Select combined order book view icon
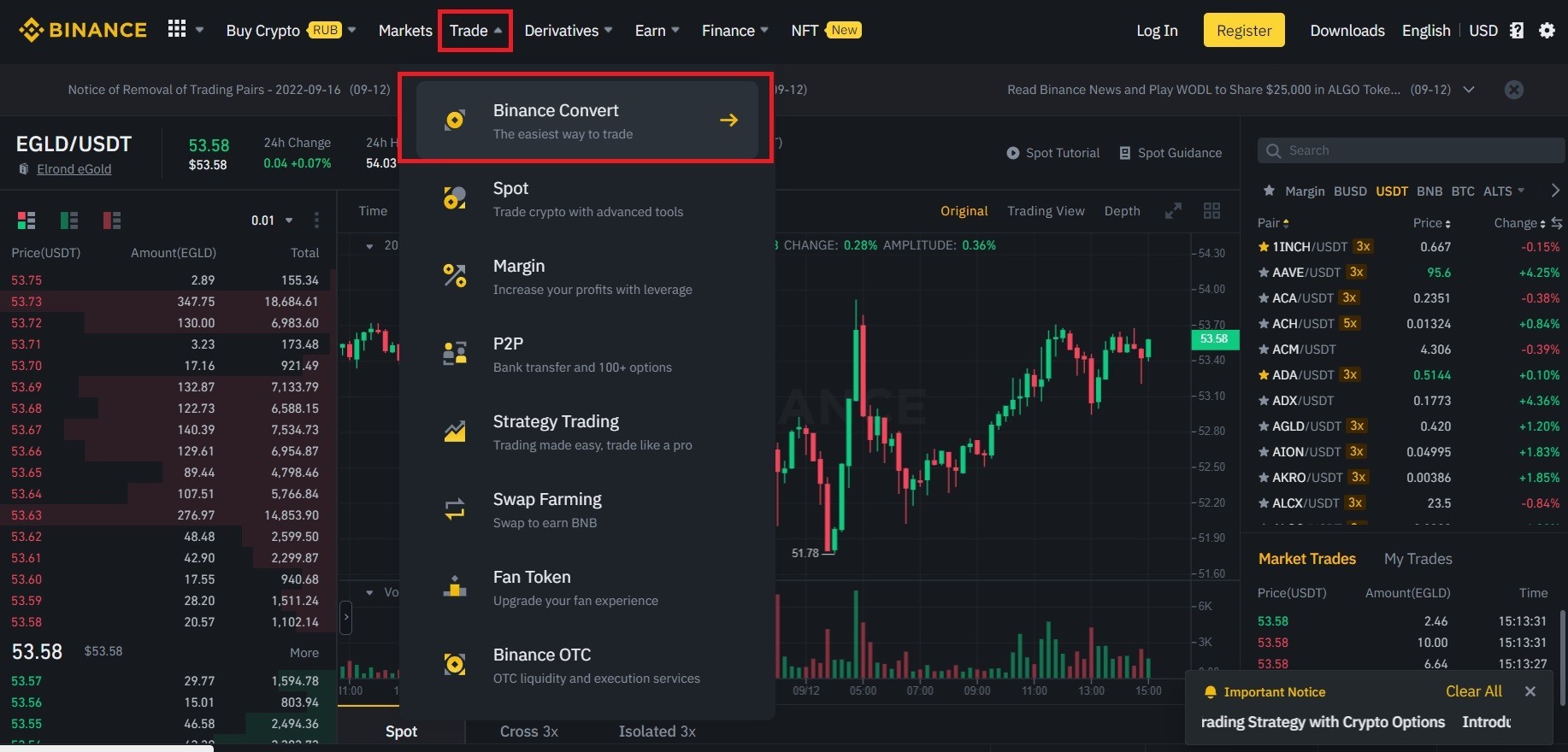Image resolution: width=1568 pixels, height=752 pixels. click(x=27, y=220)
